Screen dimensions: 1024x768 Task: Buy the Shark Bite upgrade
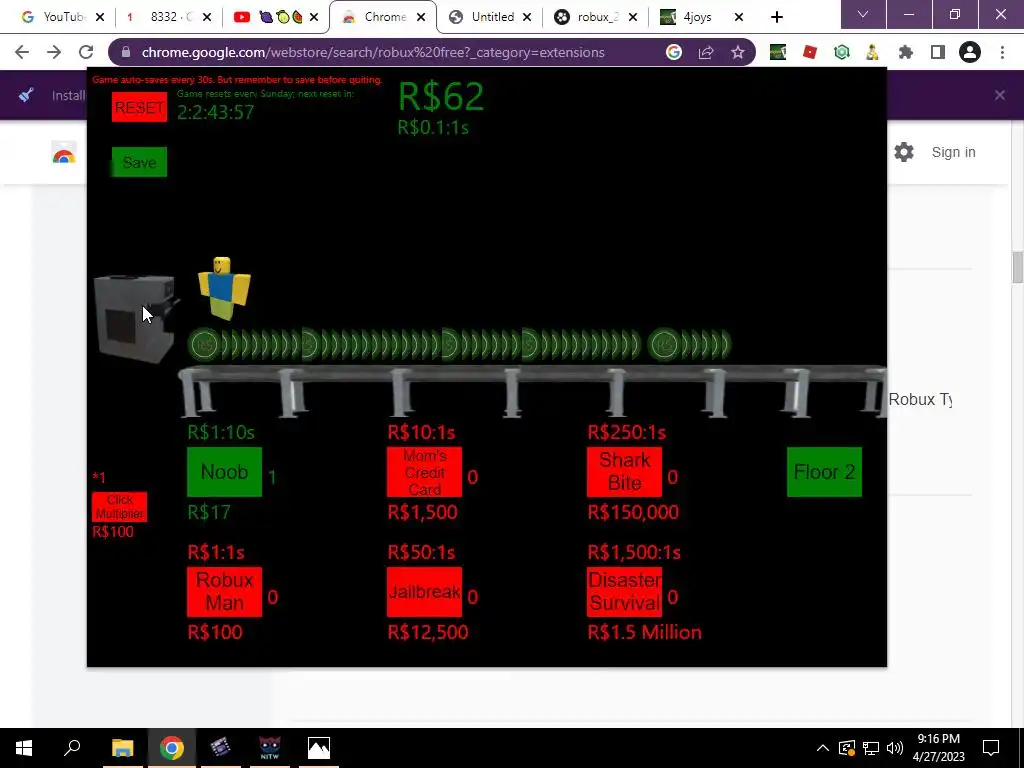pyautogui.click(x=624, y=472)
